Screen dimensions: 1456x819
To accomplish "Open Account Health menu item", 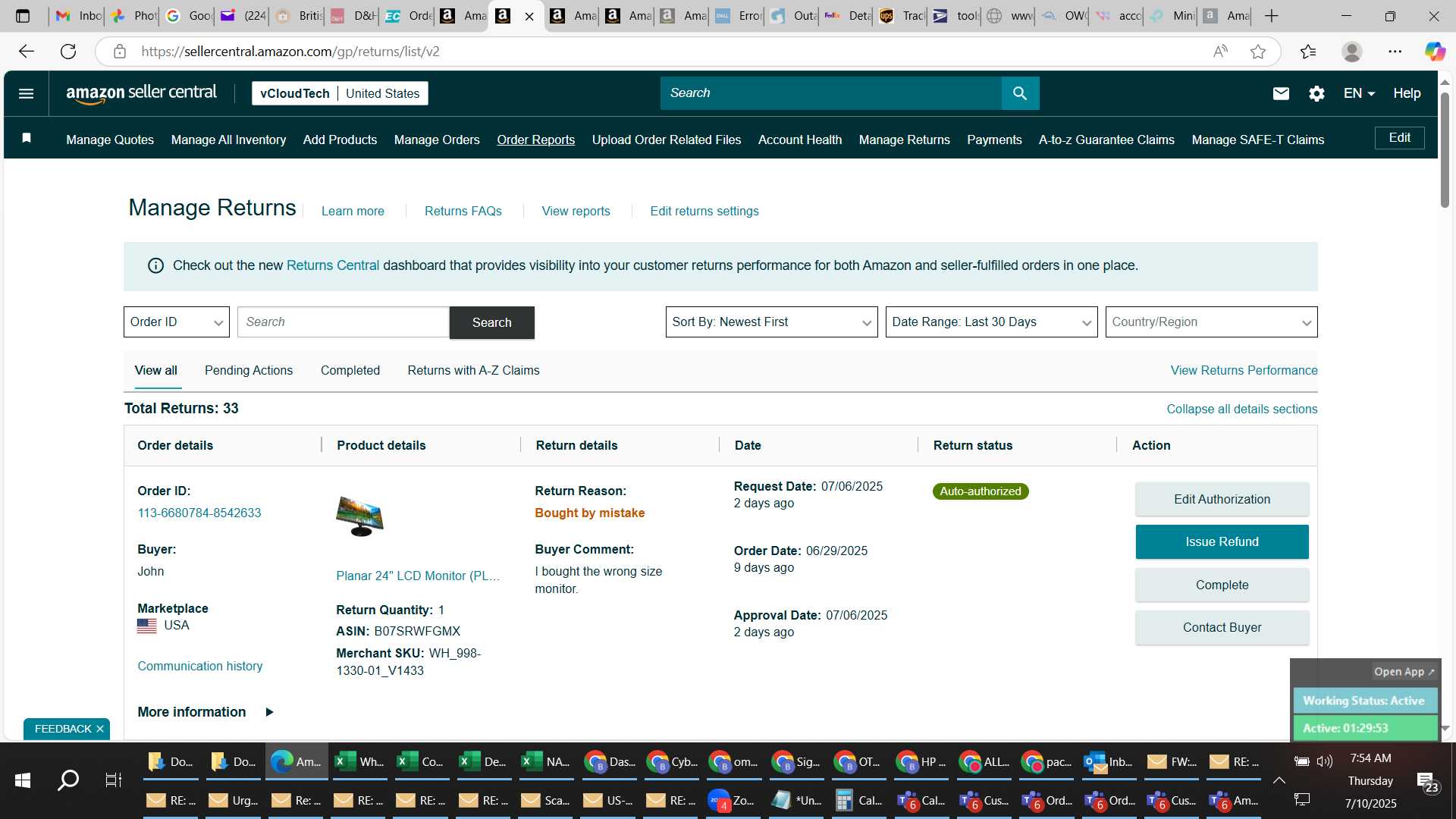I will point(799,140).
